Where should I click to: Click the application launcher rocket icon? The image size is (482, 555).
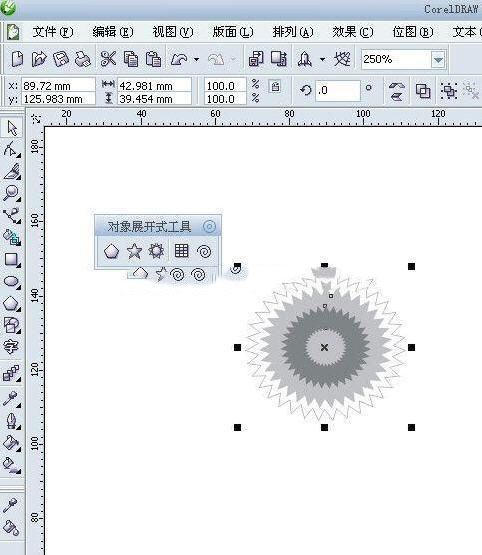click(x=305, y=59)
